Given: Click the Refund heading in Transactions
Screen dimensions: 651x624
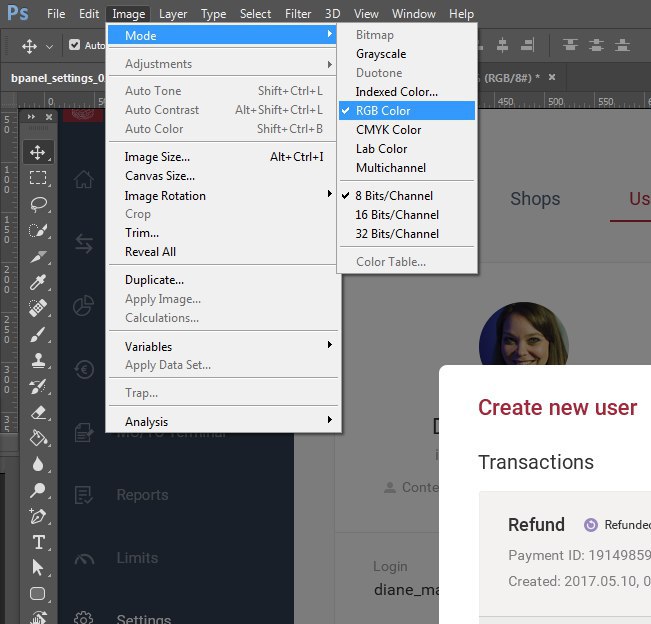Looking at the screenshot, I should [536, 525].
